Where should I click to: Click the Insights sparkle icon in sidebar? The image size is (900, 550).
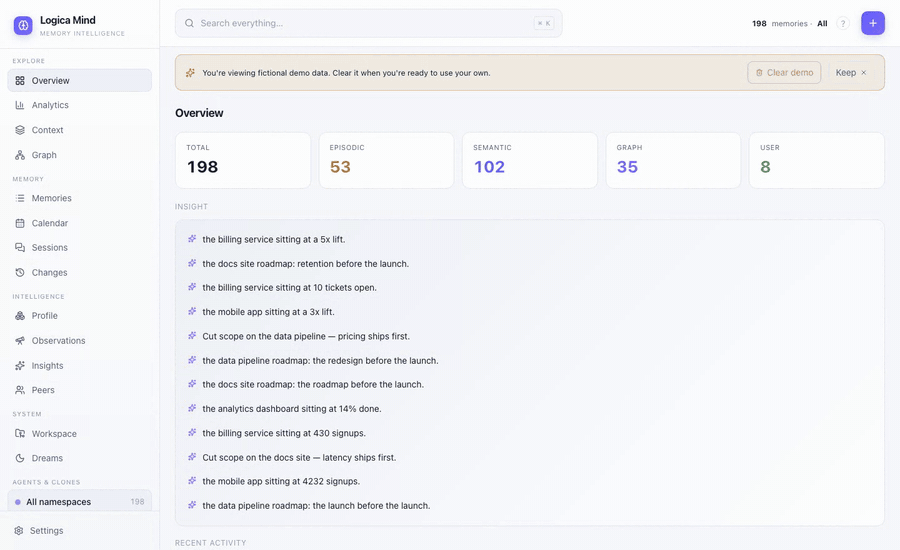coord(20,366)
